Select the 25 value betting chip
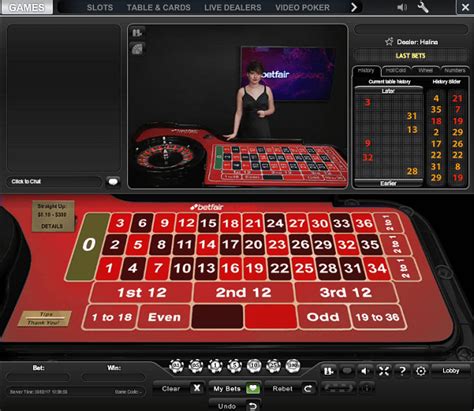Image resolution: width=474 pixels, height=411 pixels. click(273, 366)
